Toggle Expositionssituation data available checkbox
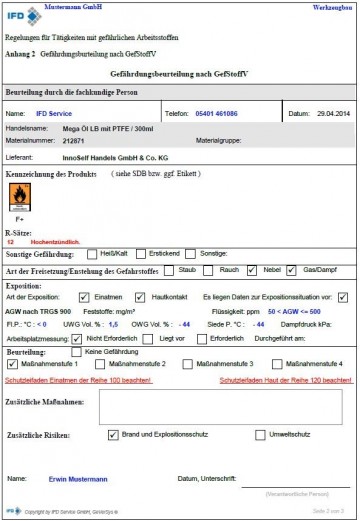The height and width of the screenshot is (521, 360). [x=343, y=297]
